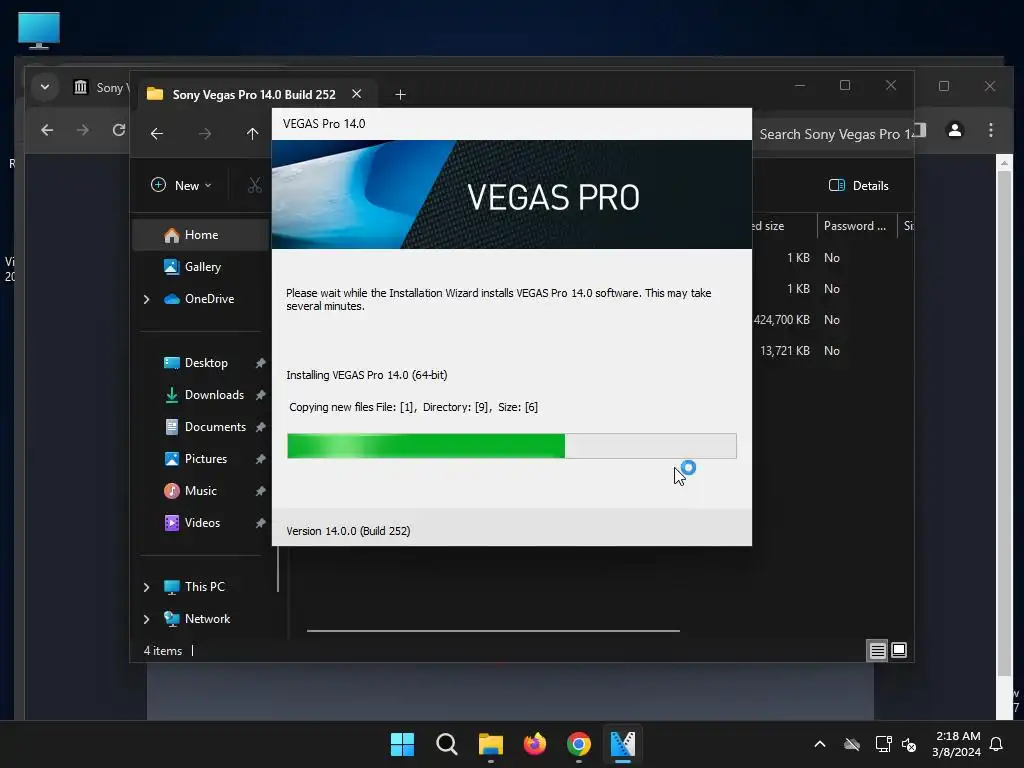Switch to large thumbnails view layout

899,650
